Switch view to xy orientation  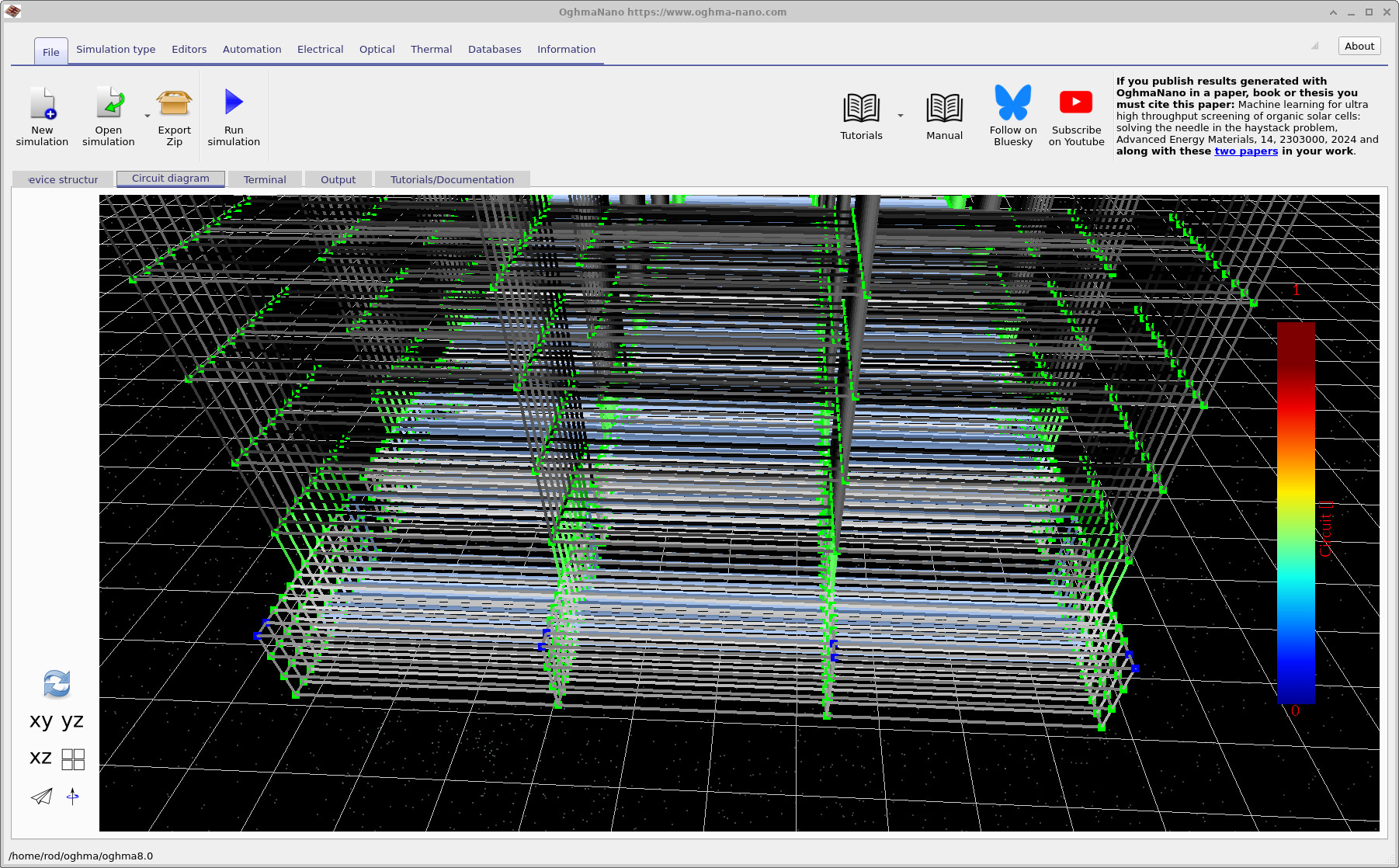41,721
